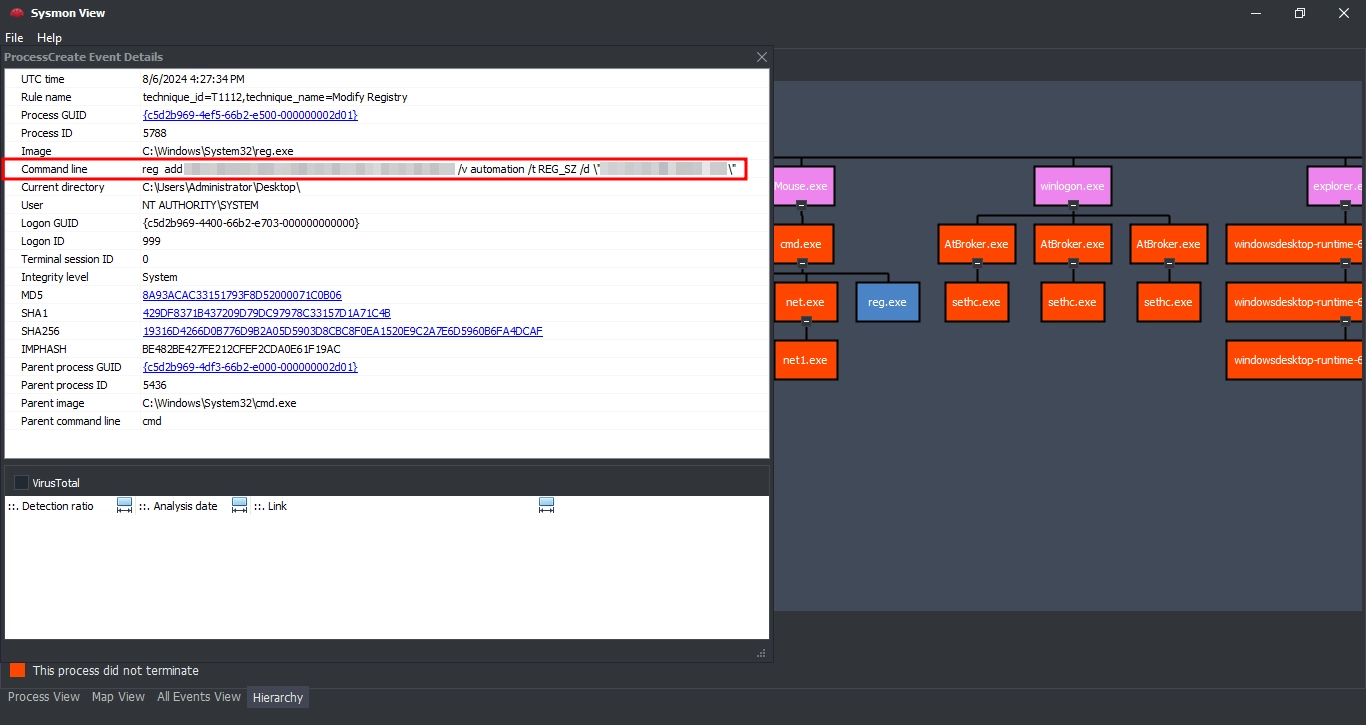The height and width of the screenshot is (725, 1366).
Task: Select the winlogon.exe process node
Action: (1072, 186)
